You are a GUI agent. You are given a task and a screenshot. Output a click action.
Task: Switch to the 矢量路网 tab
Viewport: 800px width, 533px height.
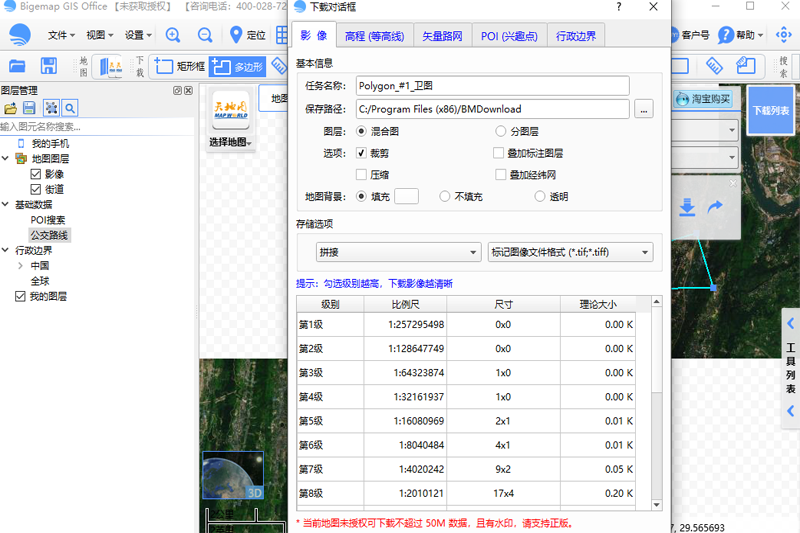(441, 36)
